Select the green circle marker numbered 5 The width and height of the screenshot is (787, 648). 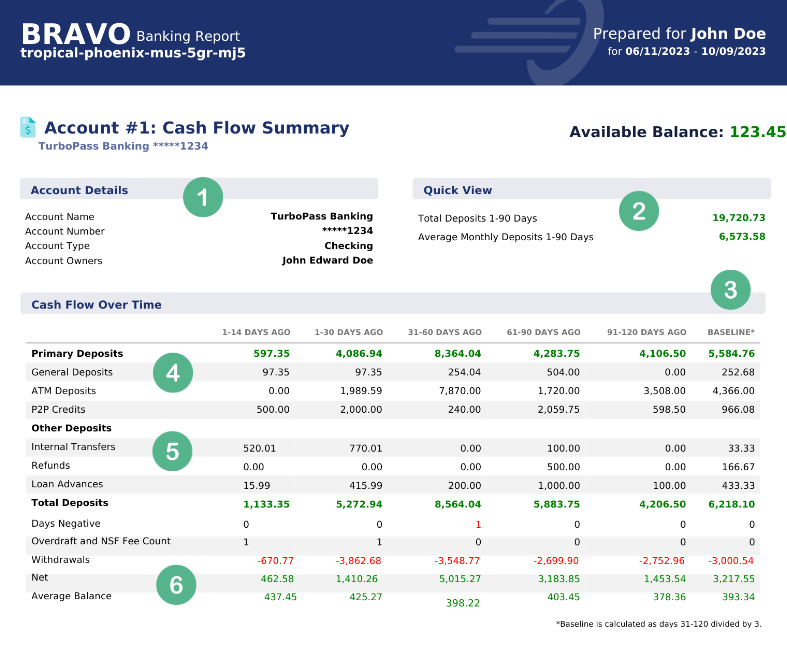tap(173, 451)
